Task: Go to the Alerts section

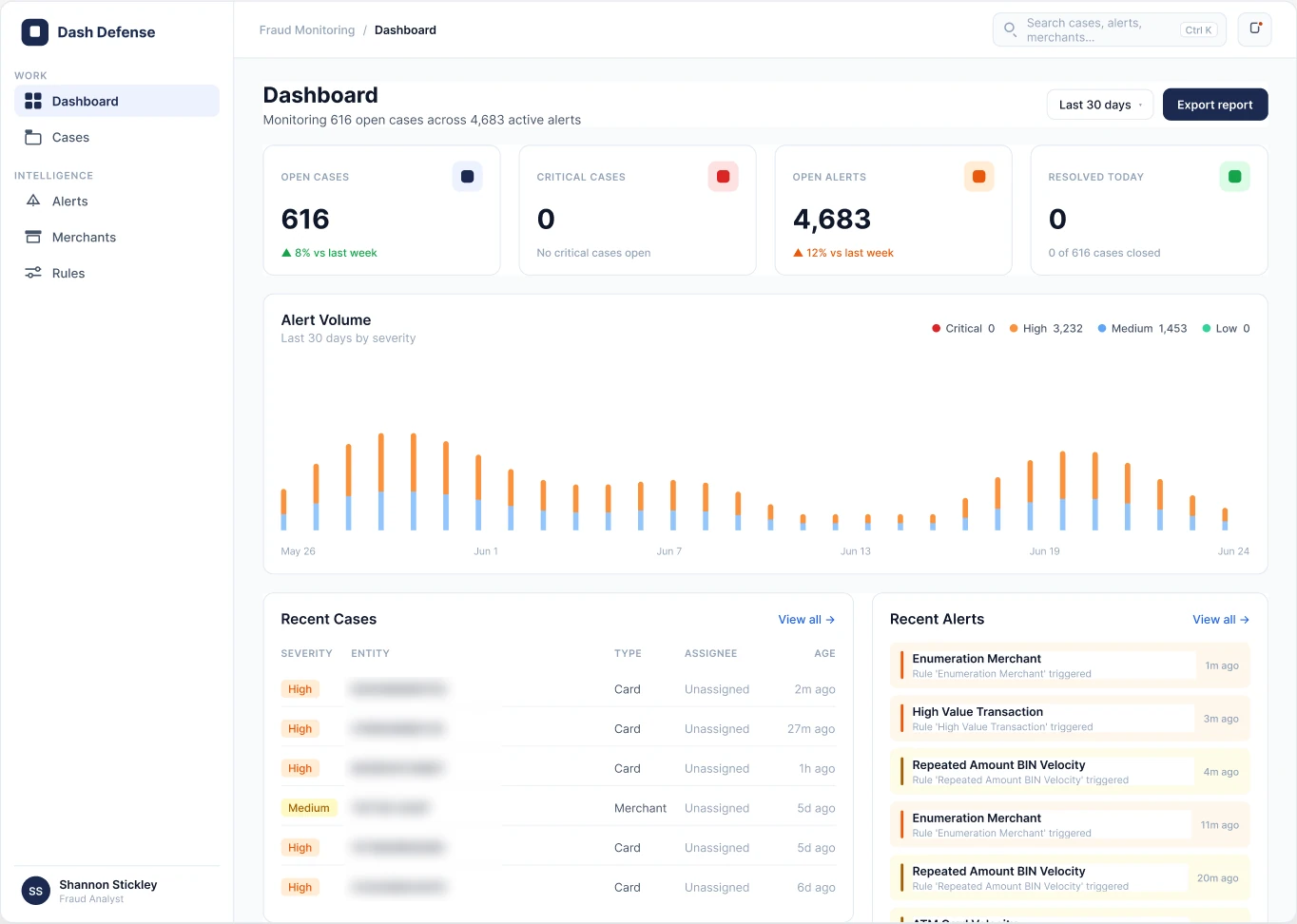Action: coord(117,201)
